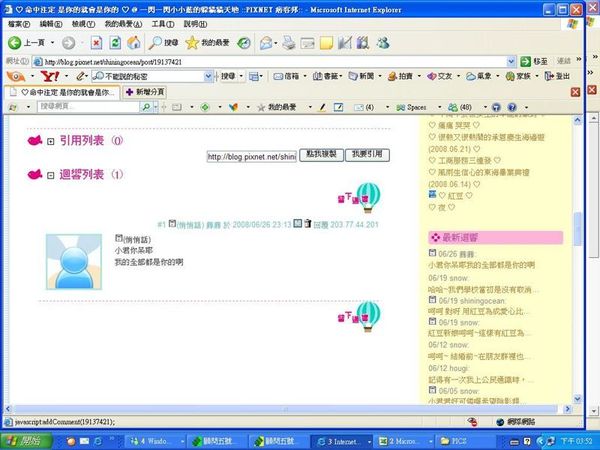Open the 檔案 File menu

tap(19, 24)
